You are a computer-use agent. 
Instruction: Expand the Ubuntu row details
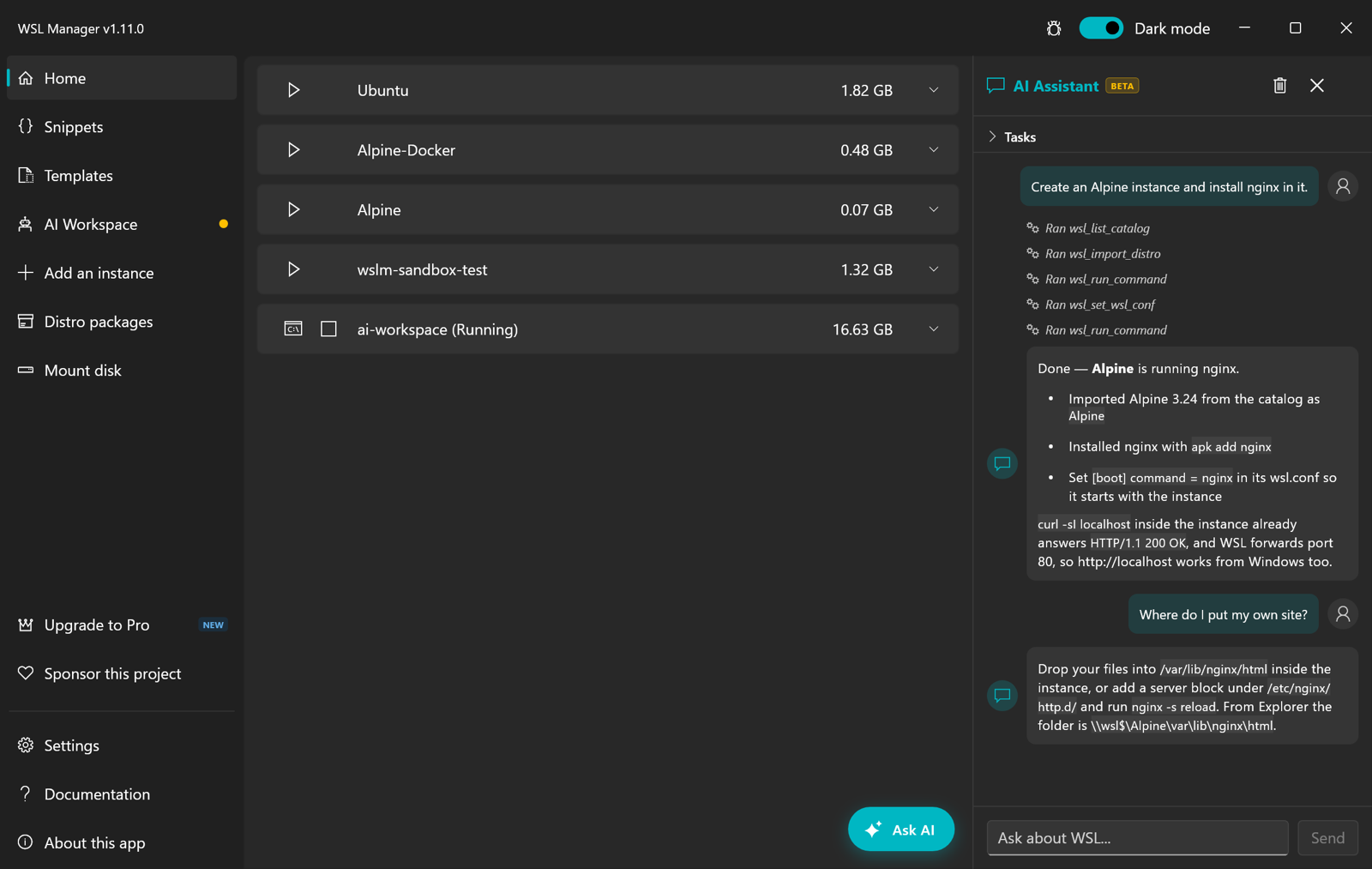coord(934,90)
